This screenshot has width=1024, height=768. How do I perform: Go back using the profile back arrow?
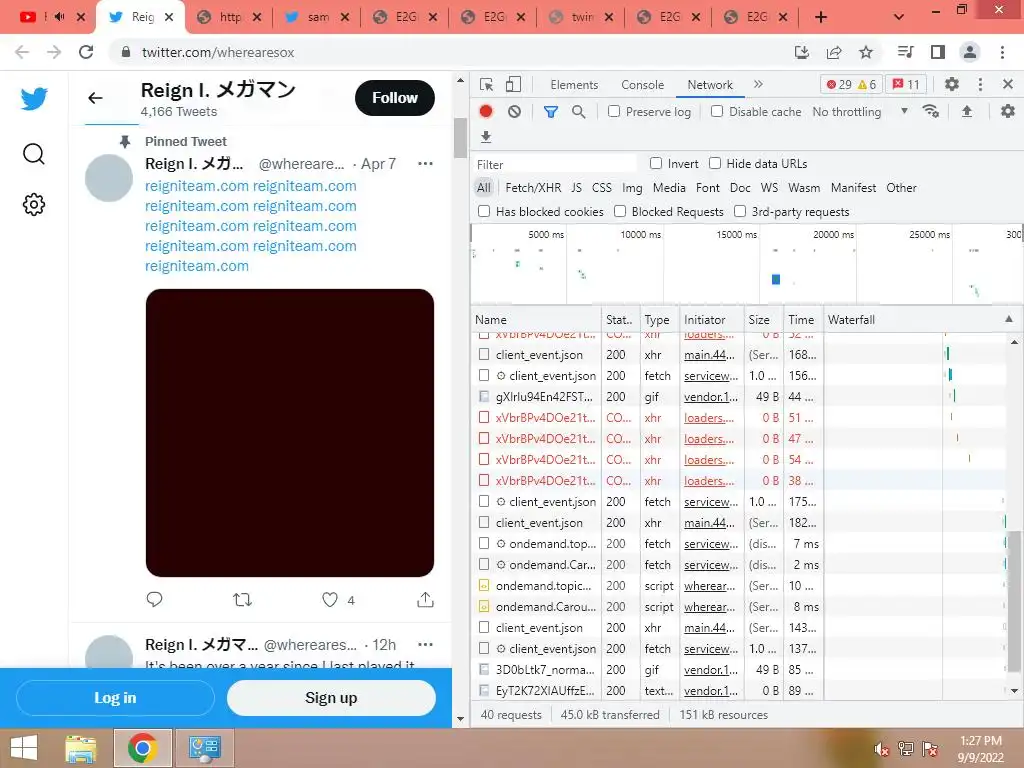pos(95,98)
